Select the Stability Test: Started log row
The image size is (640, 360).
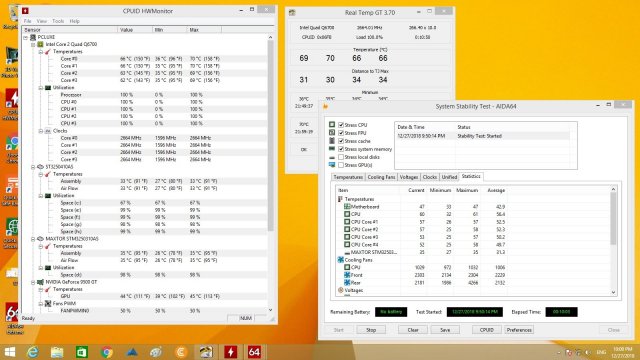[483, 136]
